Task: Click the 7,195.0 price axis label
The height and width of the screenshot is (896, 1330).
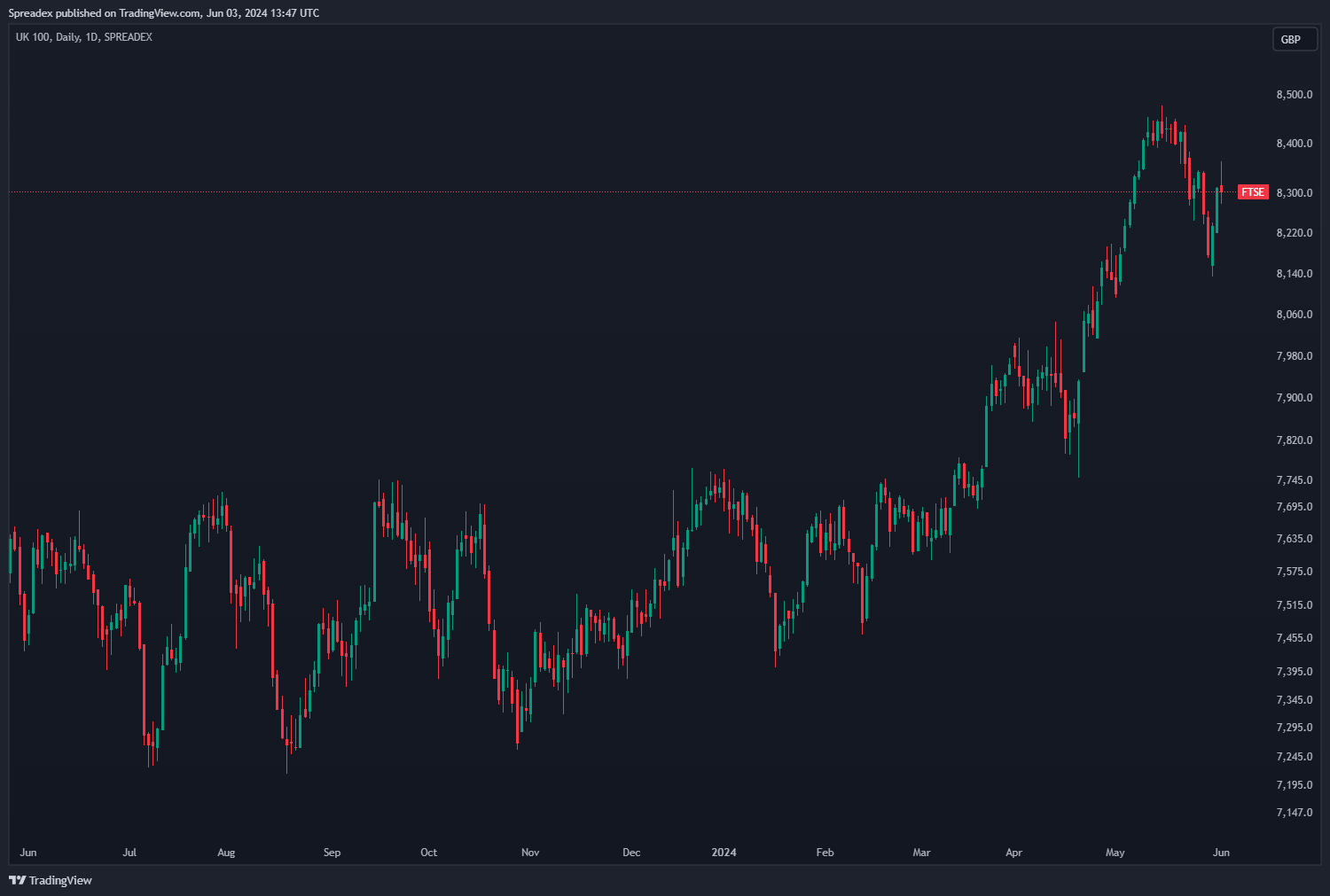Action: point(1295,785)
